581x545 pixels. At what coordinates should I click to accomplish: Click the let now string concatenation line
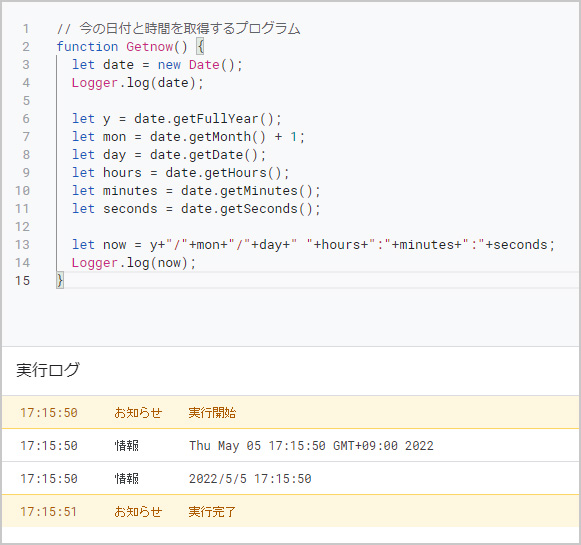[x=313, y=245]
